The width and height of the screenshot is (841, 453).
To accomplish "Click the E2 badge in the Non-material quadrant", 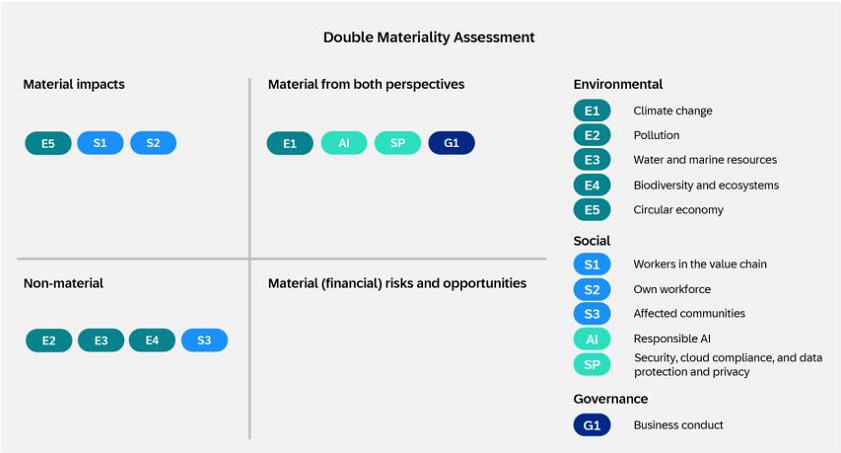I will [49, 341].
